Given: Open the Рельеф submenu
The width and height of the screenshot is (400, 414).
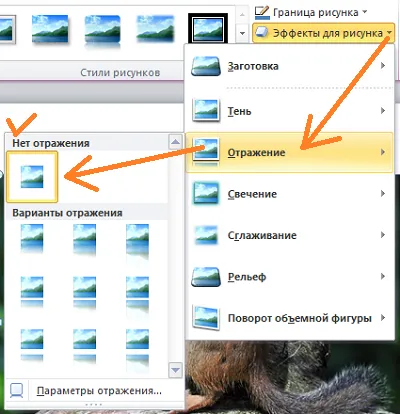Looking at the screenshot, I should click(x=290, y=277).
